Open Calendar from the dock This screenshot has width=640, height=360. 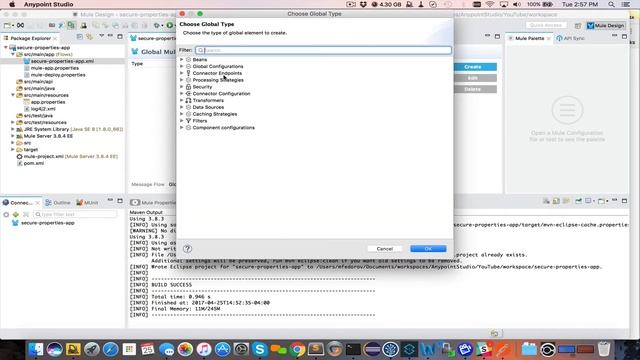tap(148, 349)
